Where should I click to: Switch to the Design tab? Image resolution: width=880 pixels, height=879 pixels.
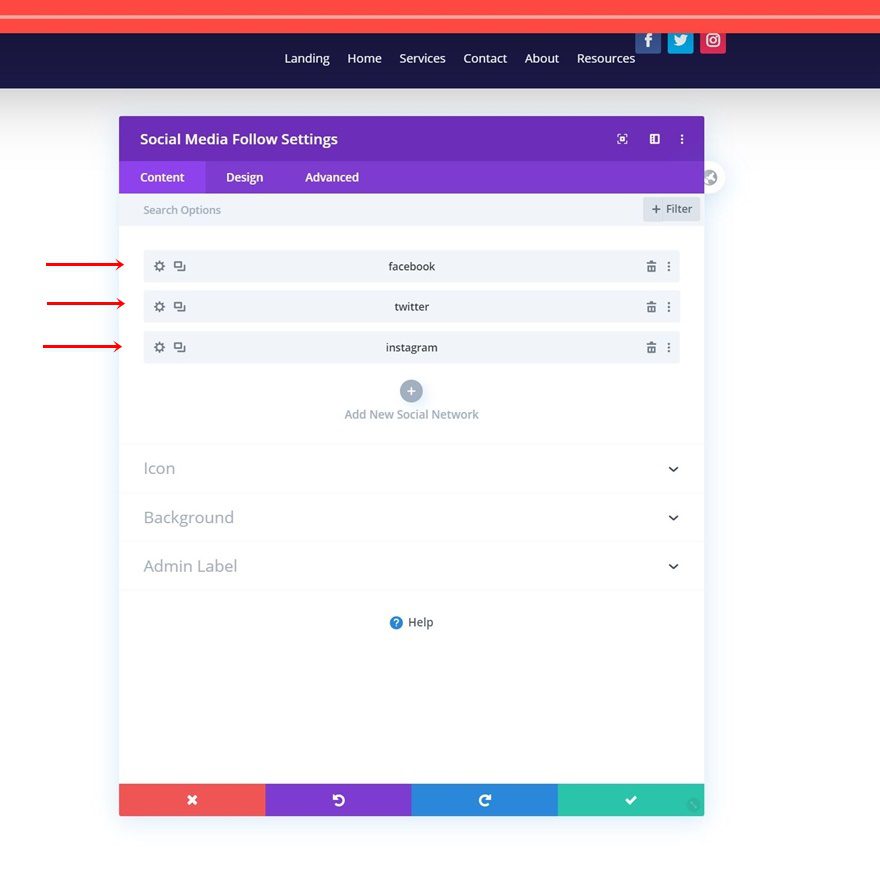[x=245, y=177]
